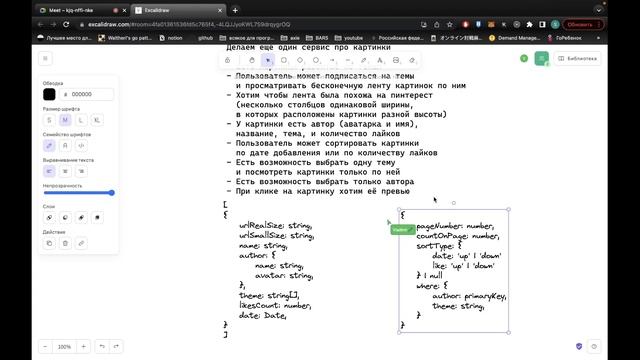Reset zoom via the 100% button
This screenshot has width=640, height=360.
pyautogui.click(x=64, y=347)
